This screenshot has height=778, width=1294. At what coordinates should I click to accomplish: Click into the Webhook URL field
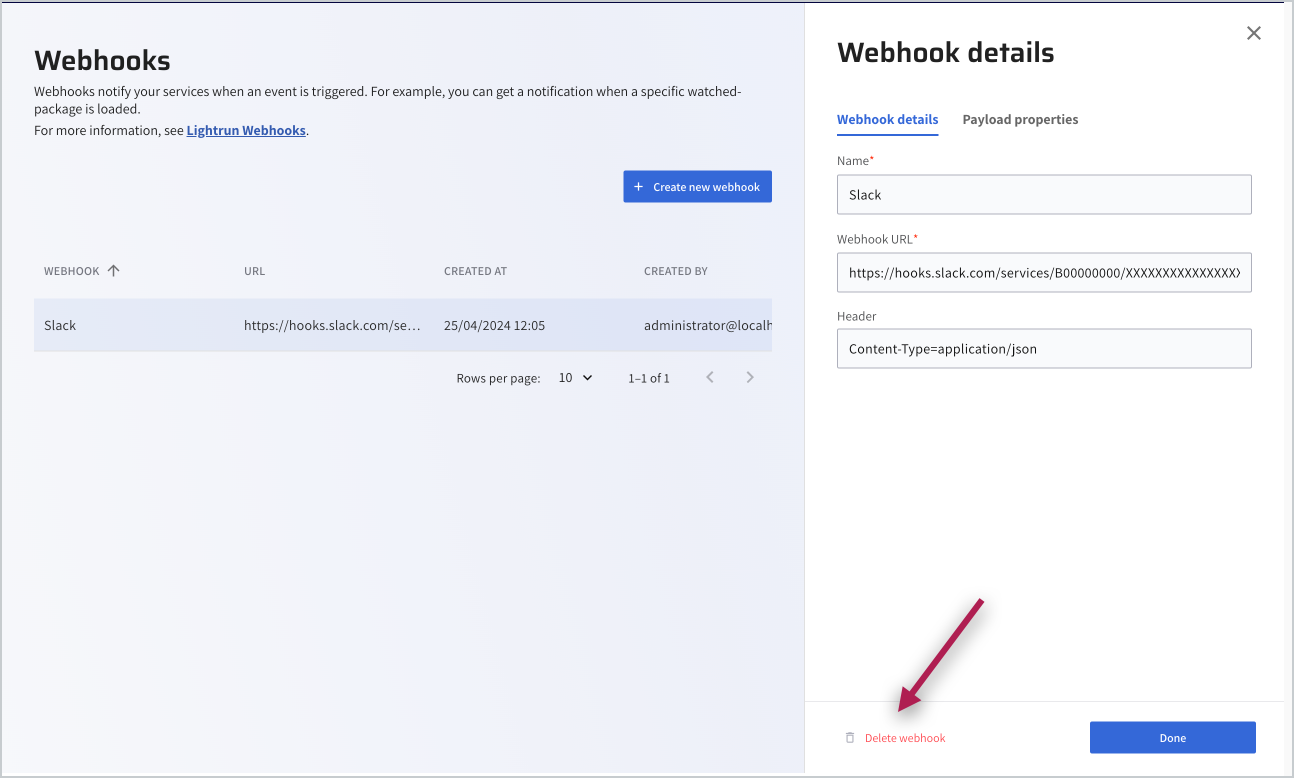click(x=1044, y=272)
